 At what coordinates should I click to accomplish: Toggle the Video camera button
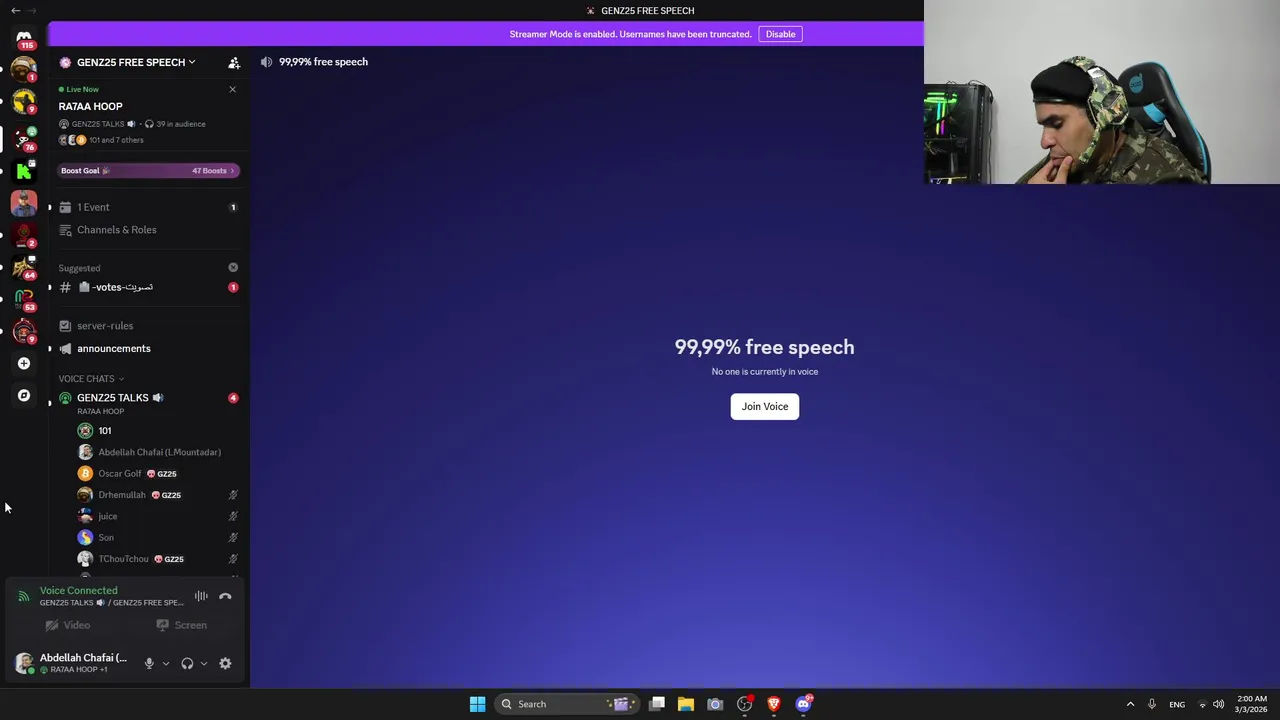click(x=68, y=625)
